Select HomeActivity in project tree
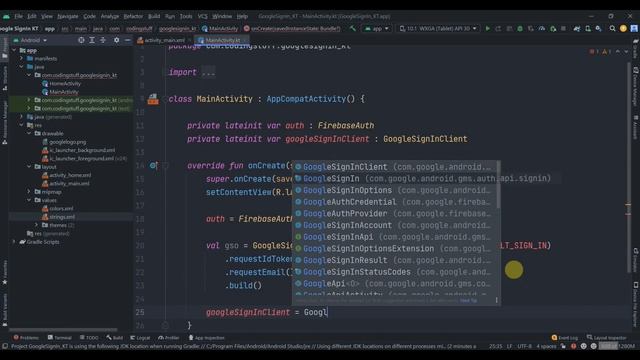The width and height of the screenshot is (640, 360). [x=65, y=83]
